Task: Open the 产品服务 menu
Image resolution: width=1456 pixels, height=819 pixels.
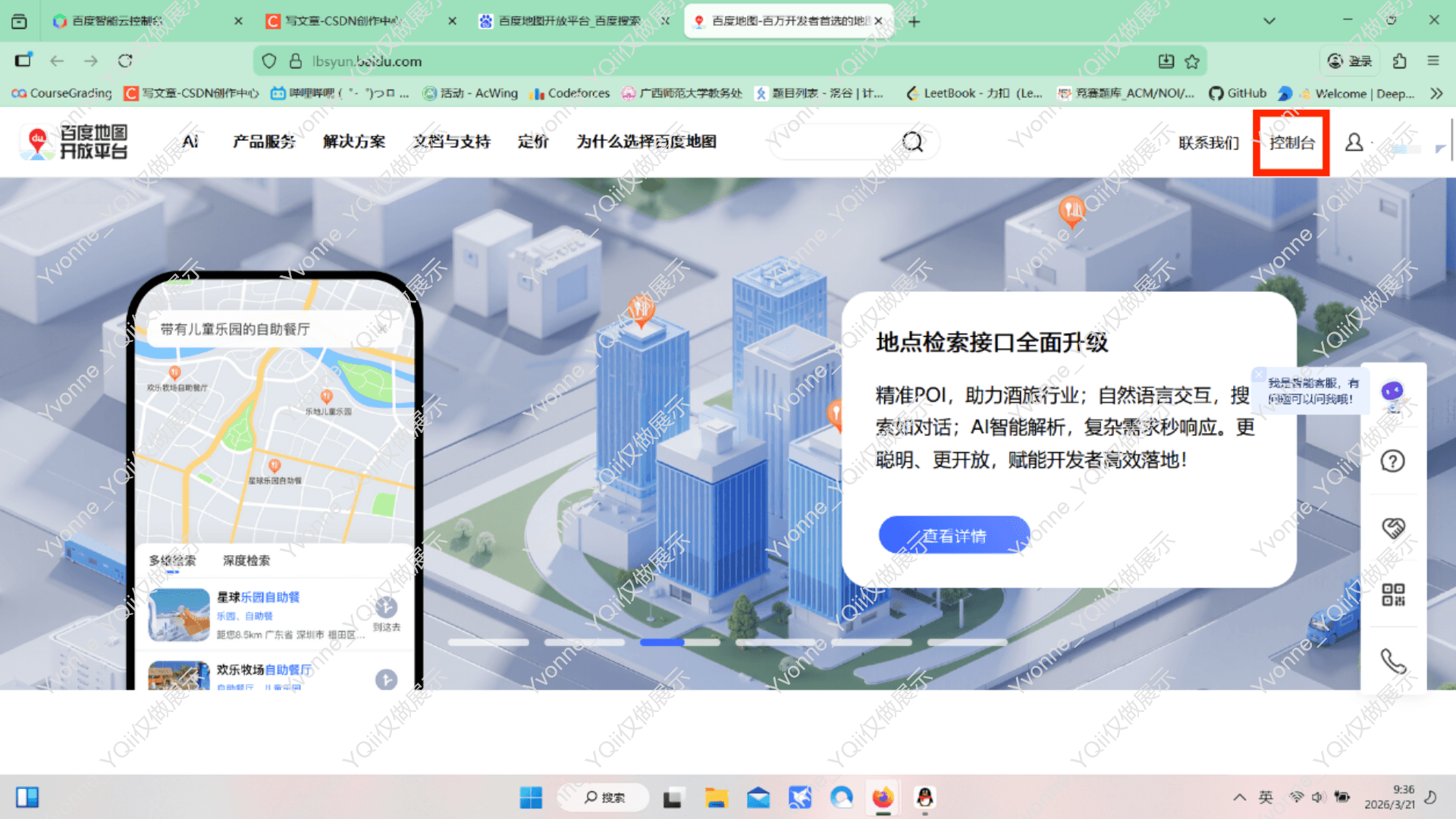Action: pos(264,142)
